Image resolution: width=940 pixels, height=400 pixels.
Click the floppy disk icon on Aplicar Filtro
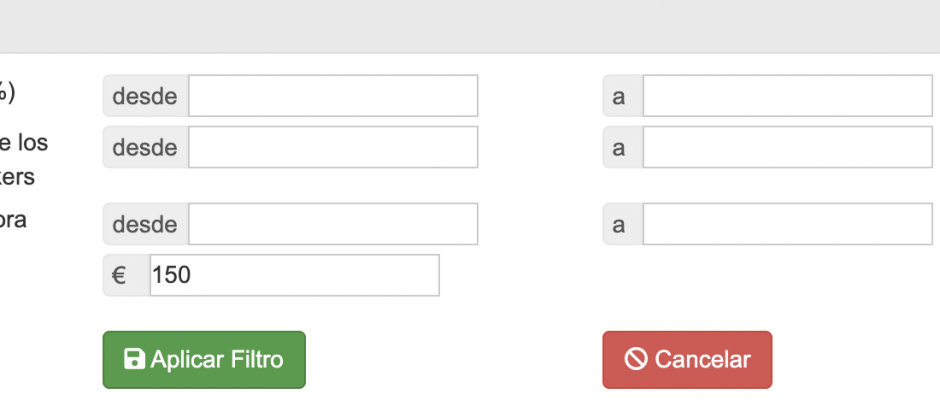click(134, 359)
